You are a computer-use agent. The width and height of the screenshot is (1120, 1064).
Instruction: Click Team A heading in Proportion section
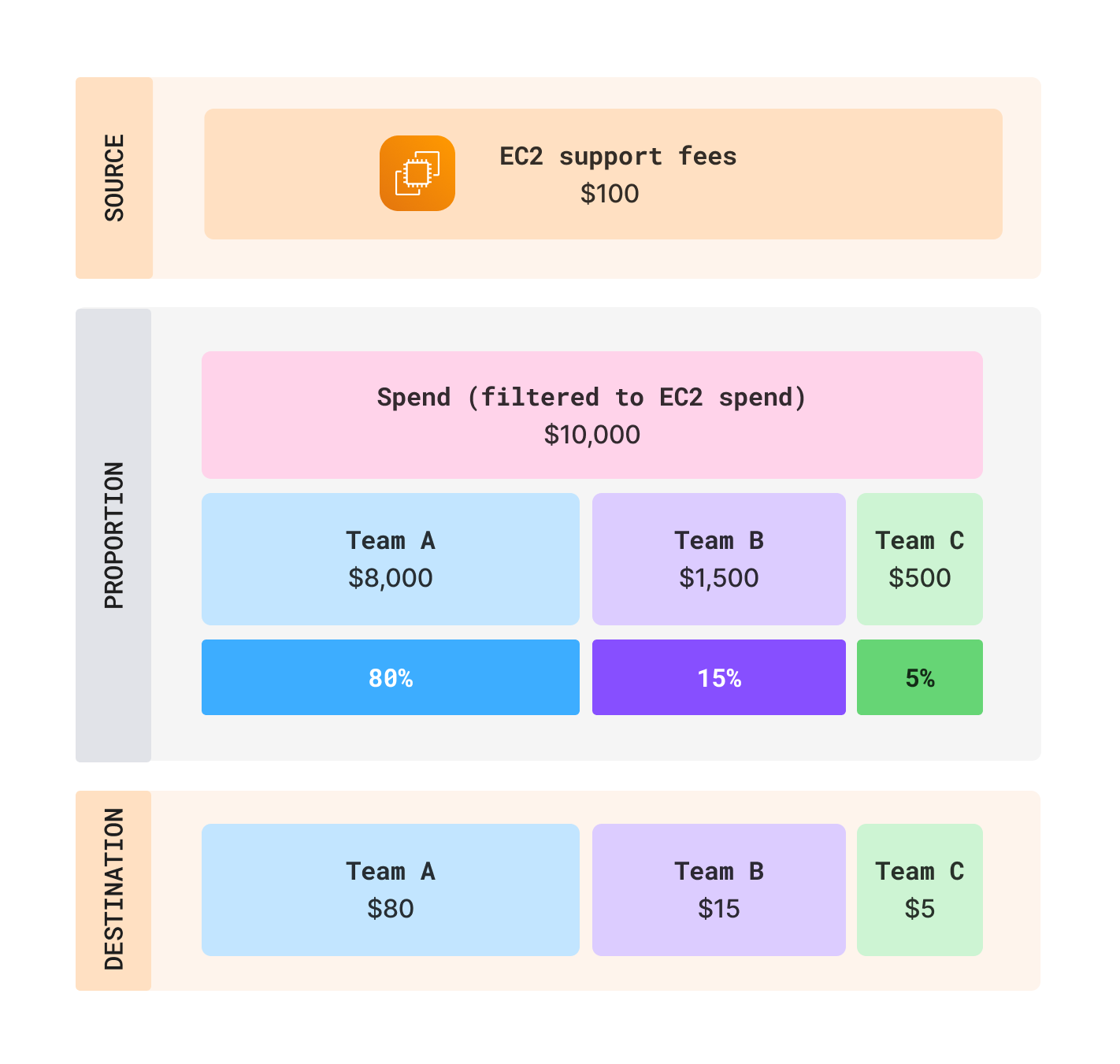tap(390, 540)
